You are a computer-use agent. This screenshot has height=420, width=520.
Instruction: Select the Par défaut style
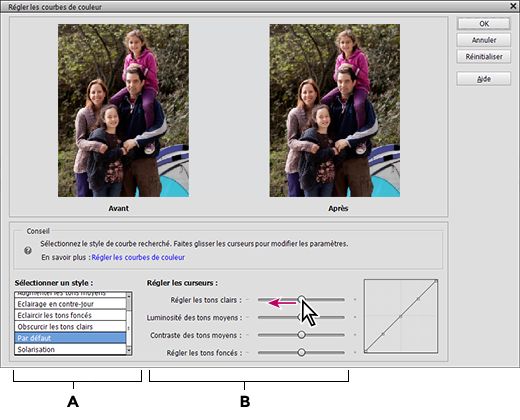click(x=70, y=338)
